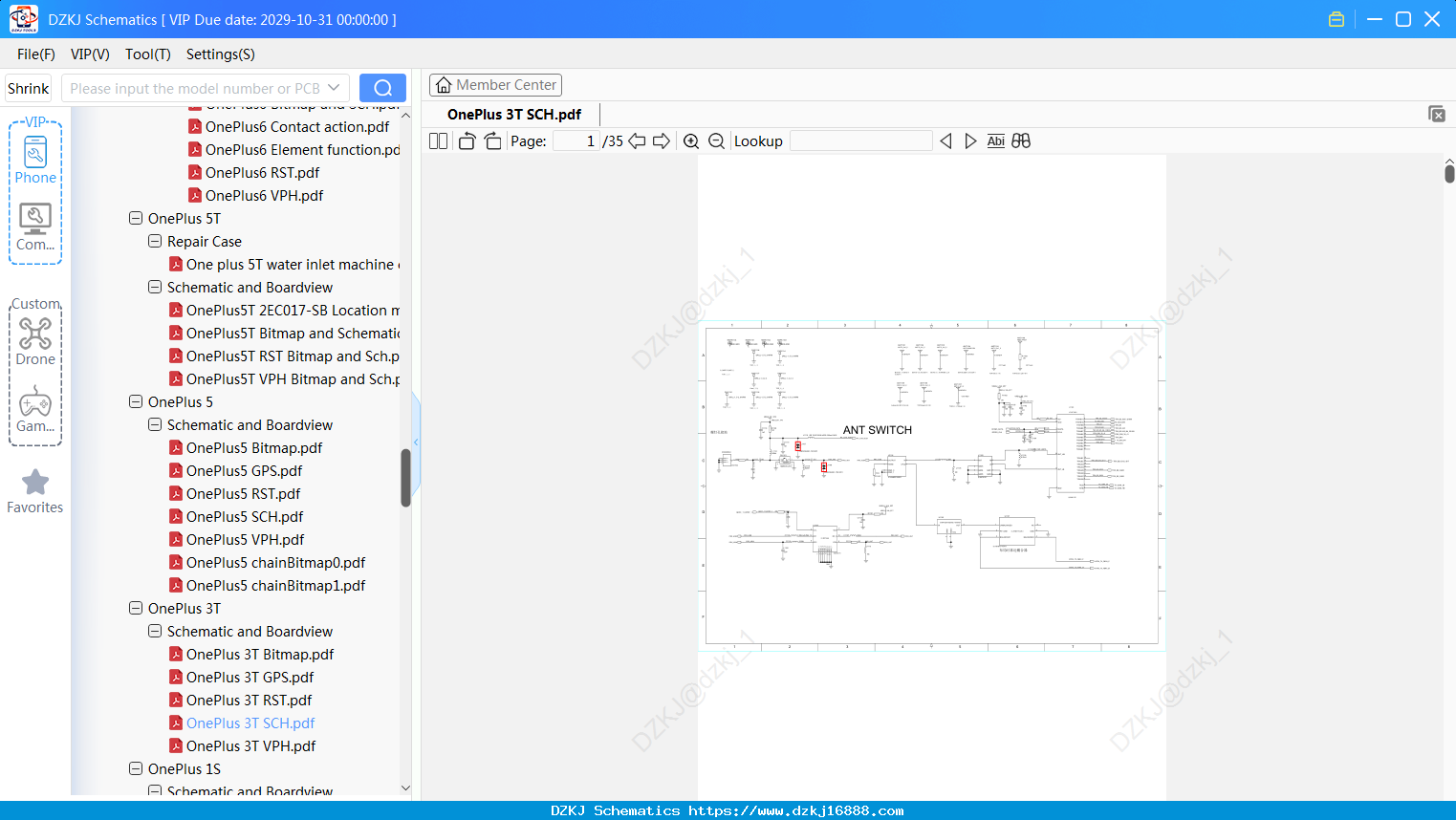Click the Abi text-match option icon
This screenshot has width=1456, height=820.
click(x=995, y=141)
